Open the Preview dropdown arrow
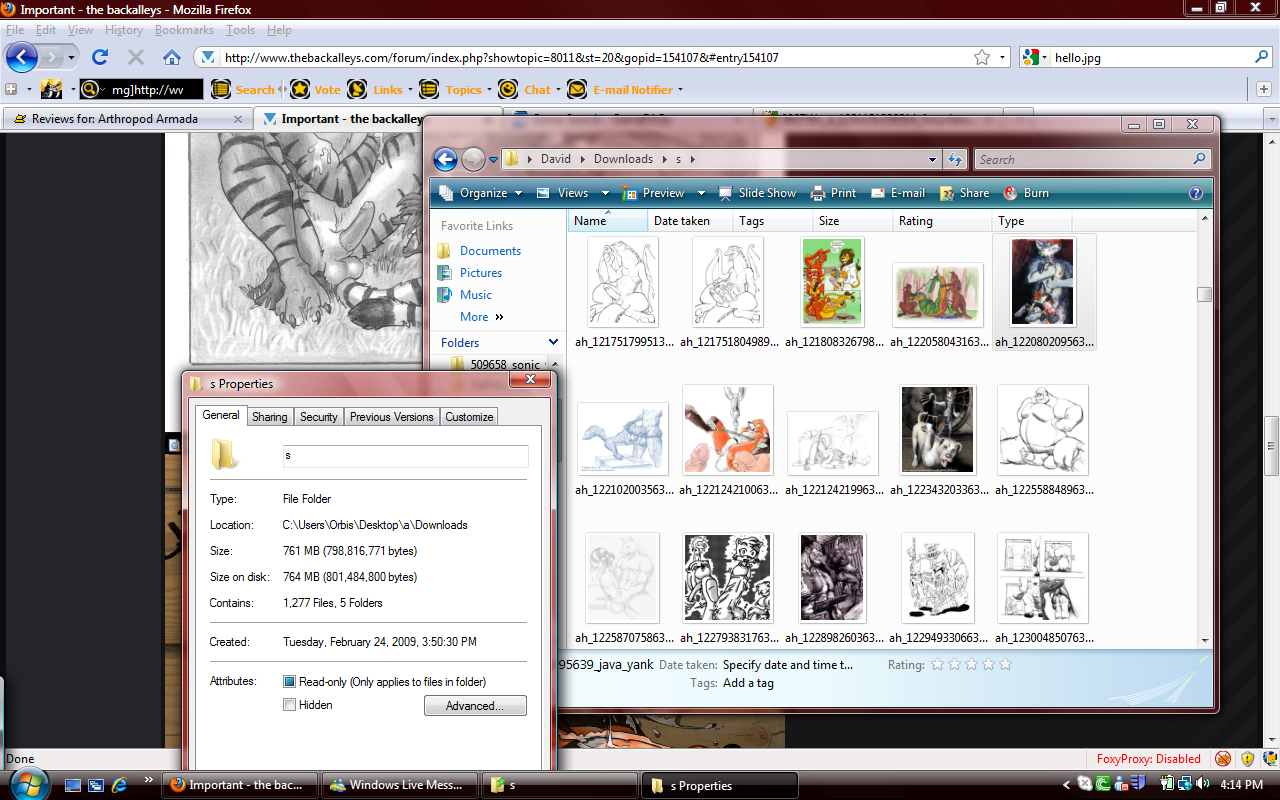The image size is (1280, 800). 701,193
